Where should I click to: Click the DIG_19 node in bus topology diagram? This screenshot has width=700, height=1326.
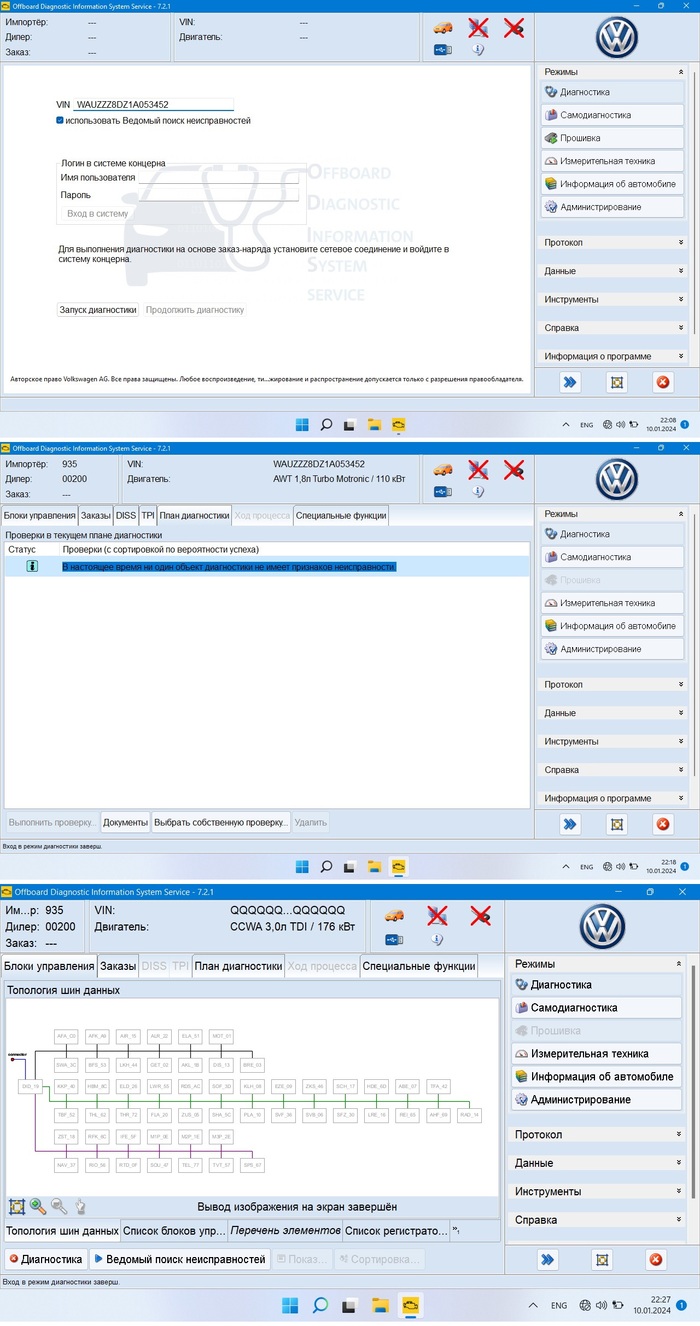click(29, 1085)
